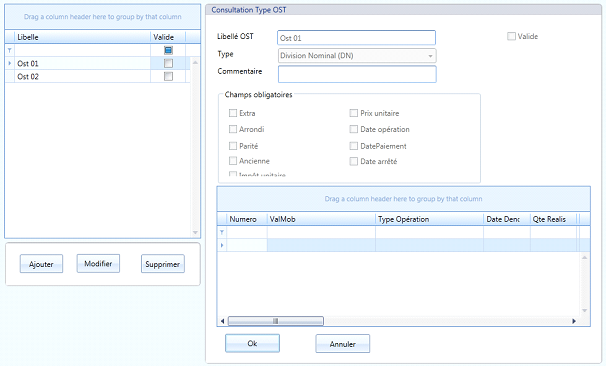Open the Type dropdown Division Nominal
This screenshot has height=366, width=607.
(x=357, y=56)
